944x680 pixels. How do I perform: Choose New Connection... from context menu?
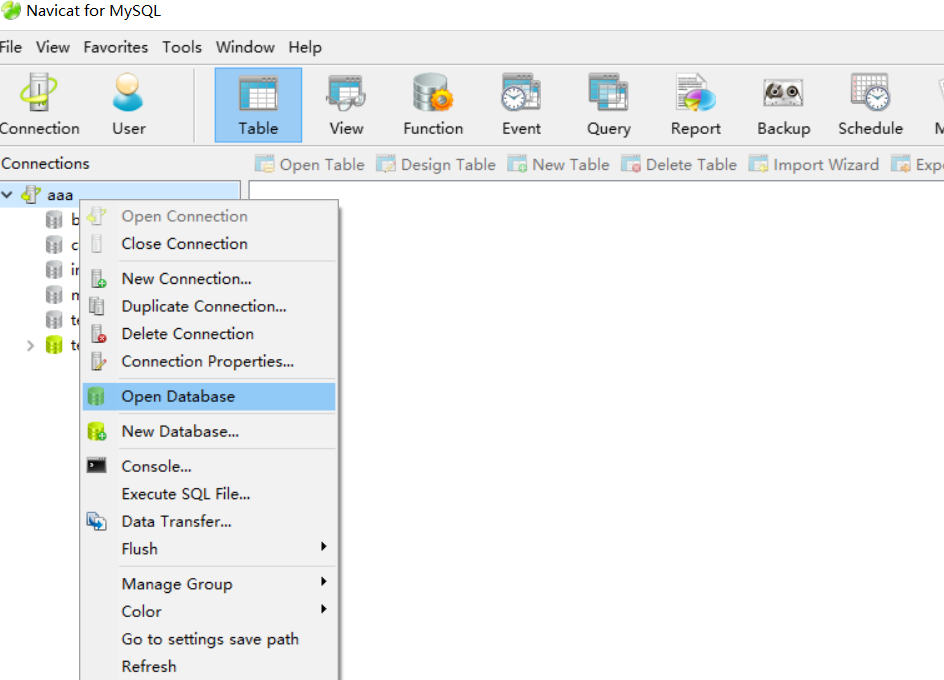click(209, 279)
